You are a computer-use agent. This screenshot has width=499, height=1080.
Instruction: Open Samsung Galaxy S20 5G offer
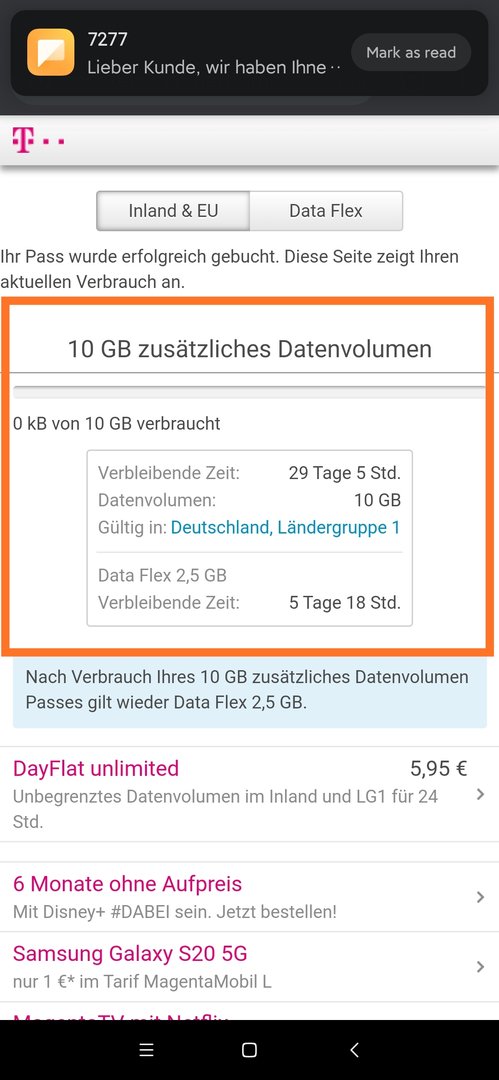tap(250, 967)
